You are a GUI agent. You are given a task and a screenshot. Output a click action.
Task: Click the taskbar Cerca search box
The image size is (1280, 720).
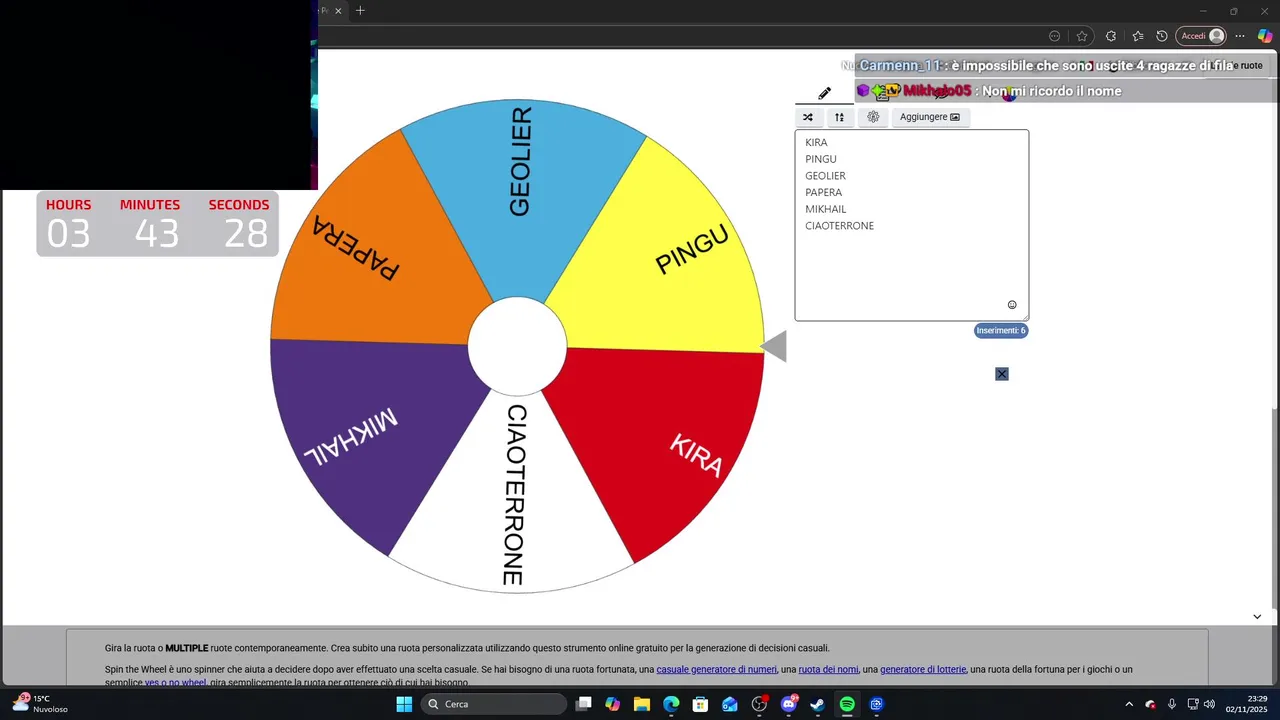(493, 704)
